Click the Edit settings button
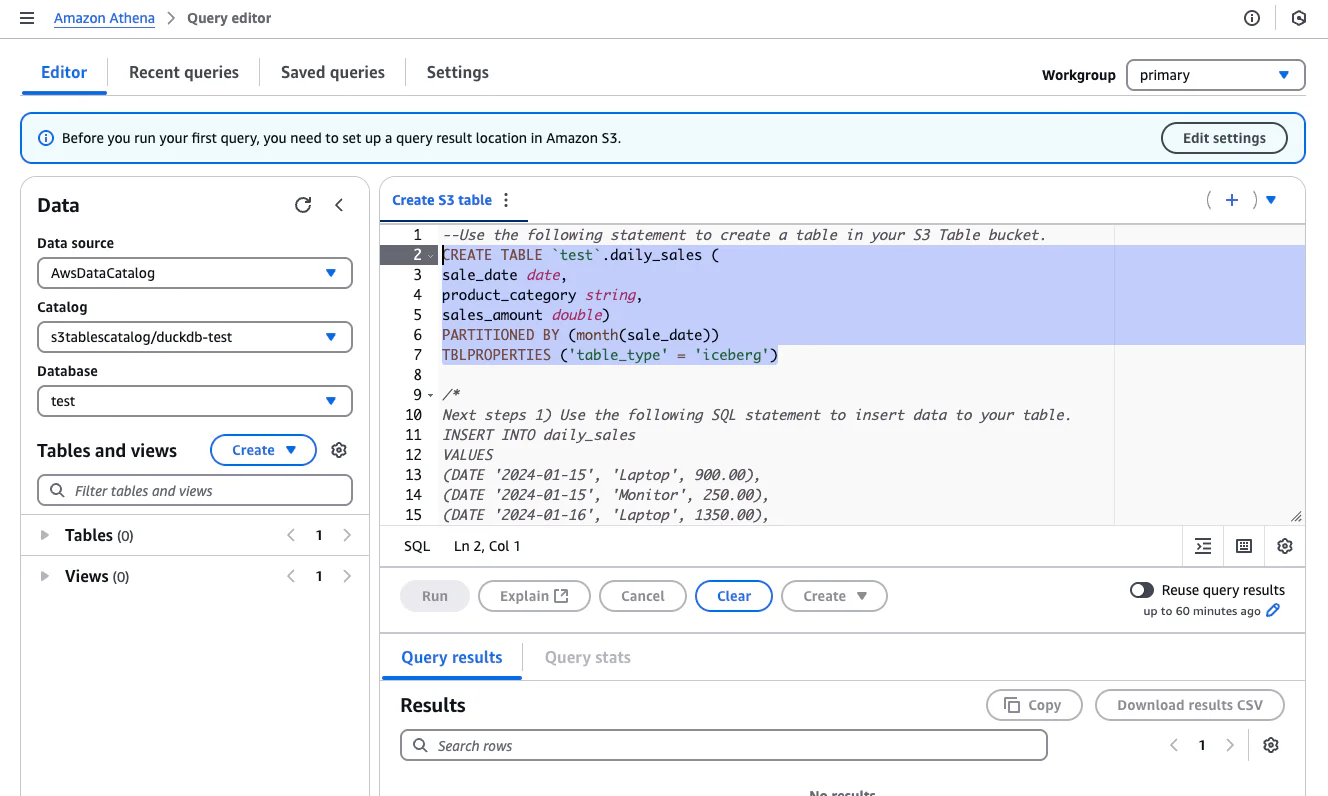 [x=1224, y=138]
